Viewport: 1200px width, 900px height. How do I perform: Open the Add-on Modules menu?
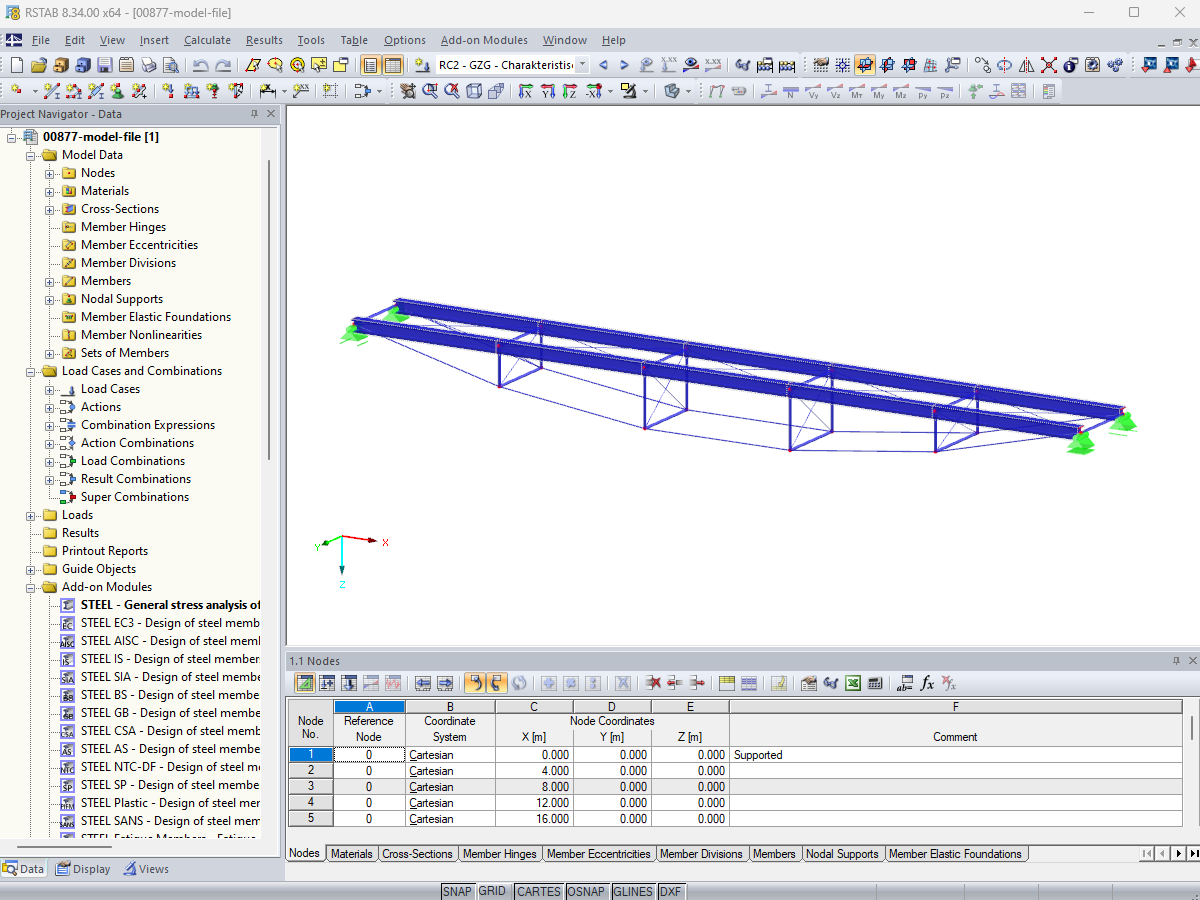(x=484, y=40)
